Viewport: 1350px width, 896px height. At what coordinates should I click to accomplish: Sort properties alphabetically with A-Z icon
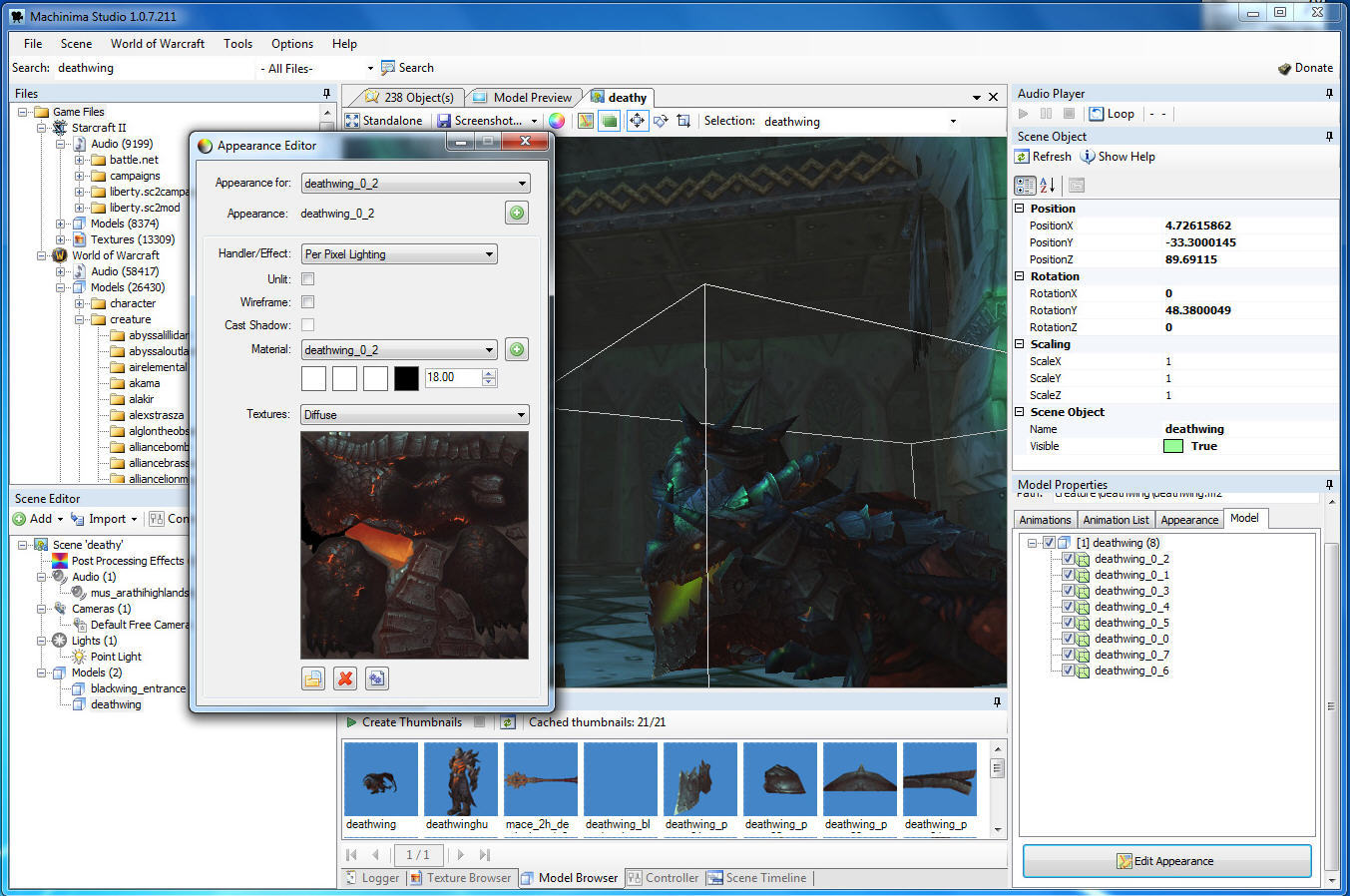[1047, 185]
